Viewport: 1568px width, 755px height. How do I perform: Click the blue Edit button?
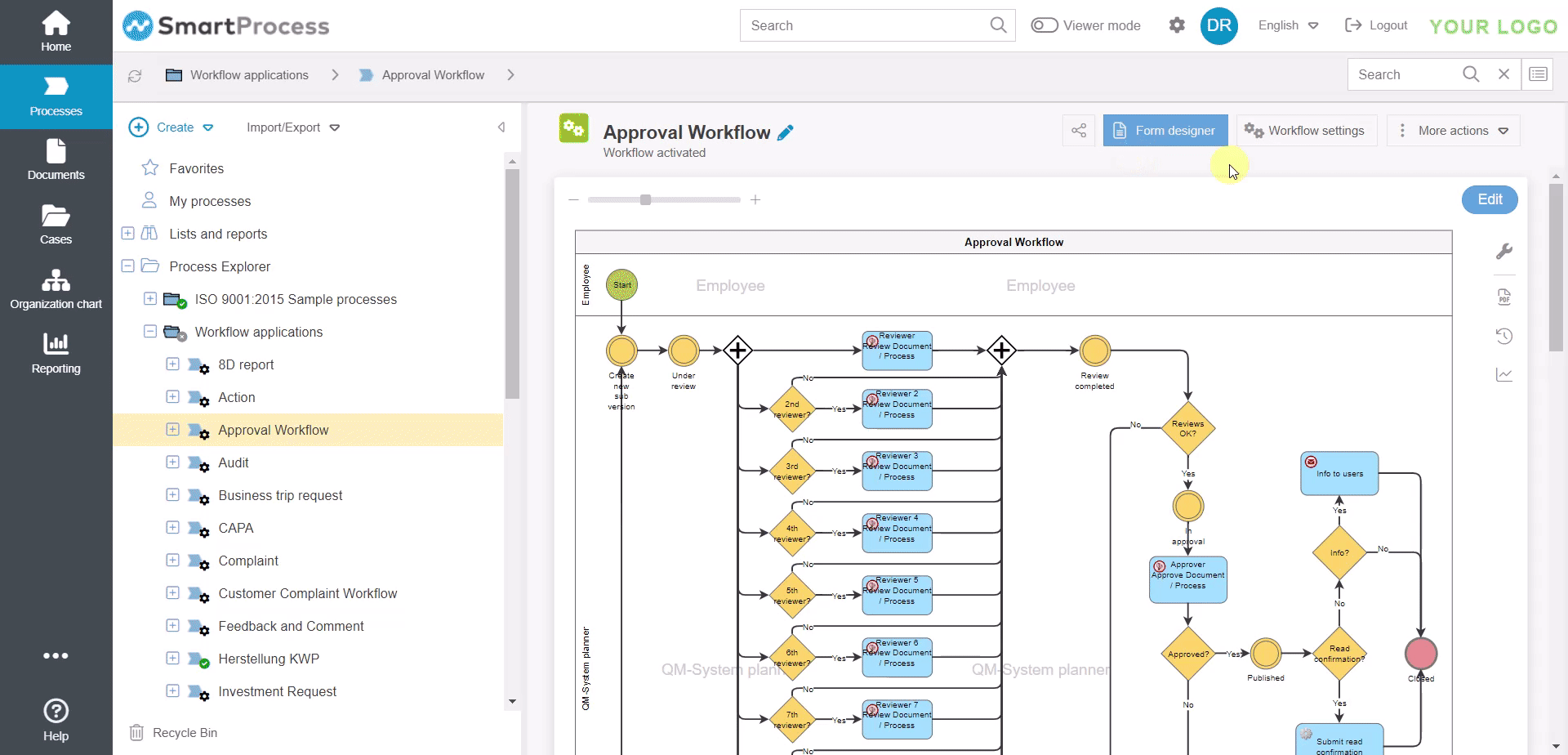[1490, 199]
